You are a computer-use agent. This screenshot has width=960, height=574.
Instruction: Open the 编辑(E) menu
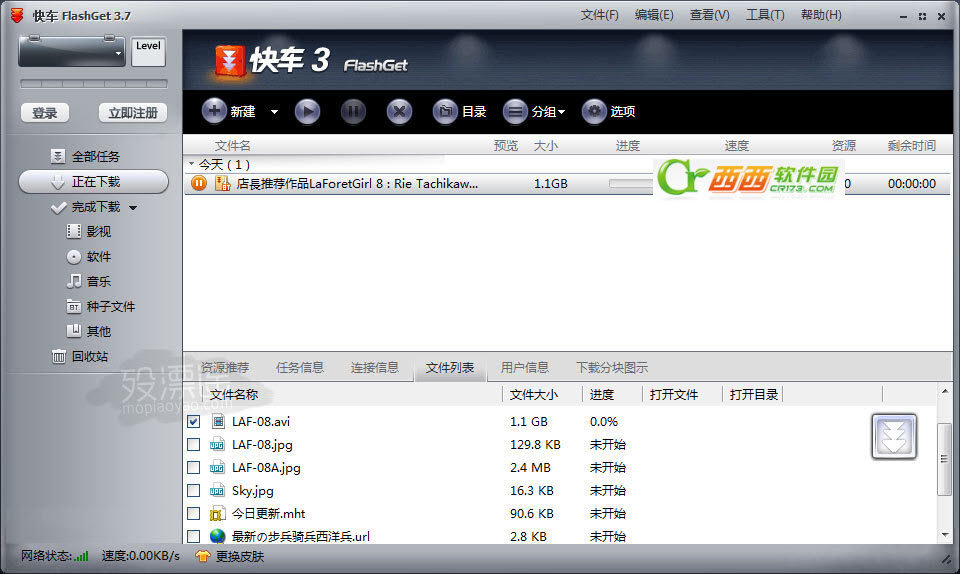tap(654, 15)
